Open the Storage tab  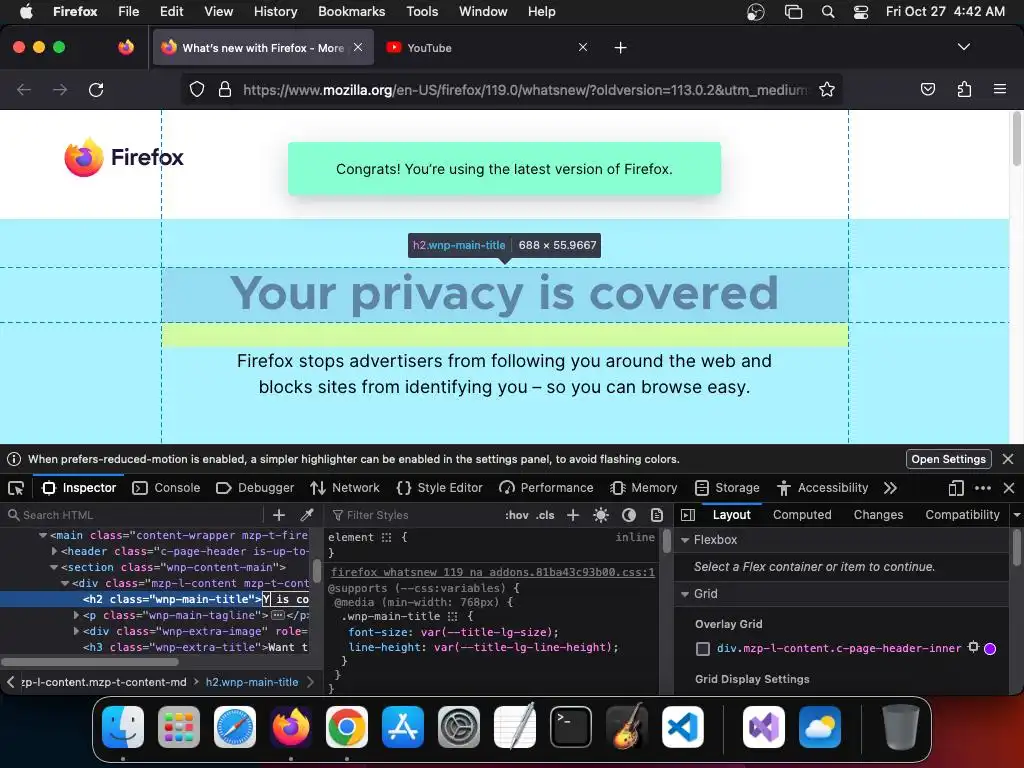(727, 488)
